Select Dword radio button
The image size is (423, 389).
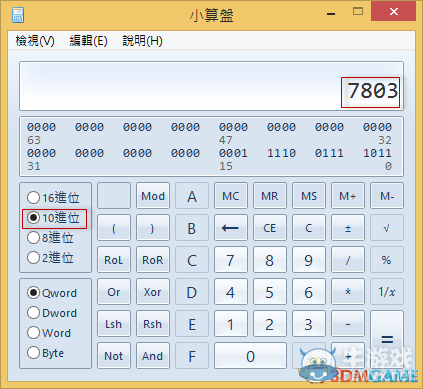52,313
